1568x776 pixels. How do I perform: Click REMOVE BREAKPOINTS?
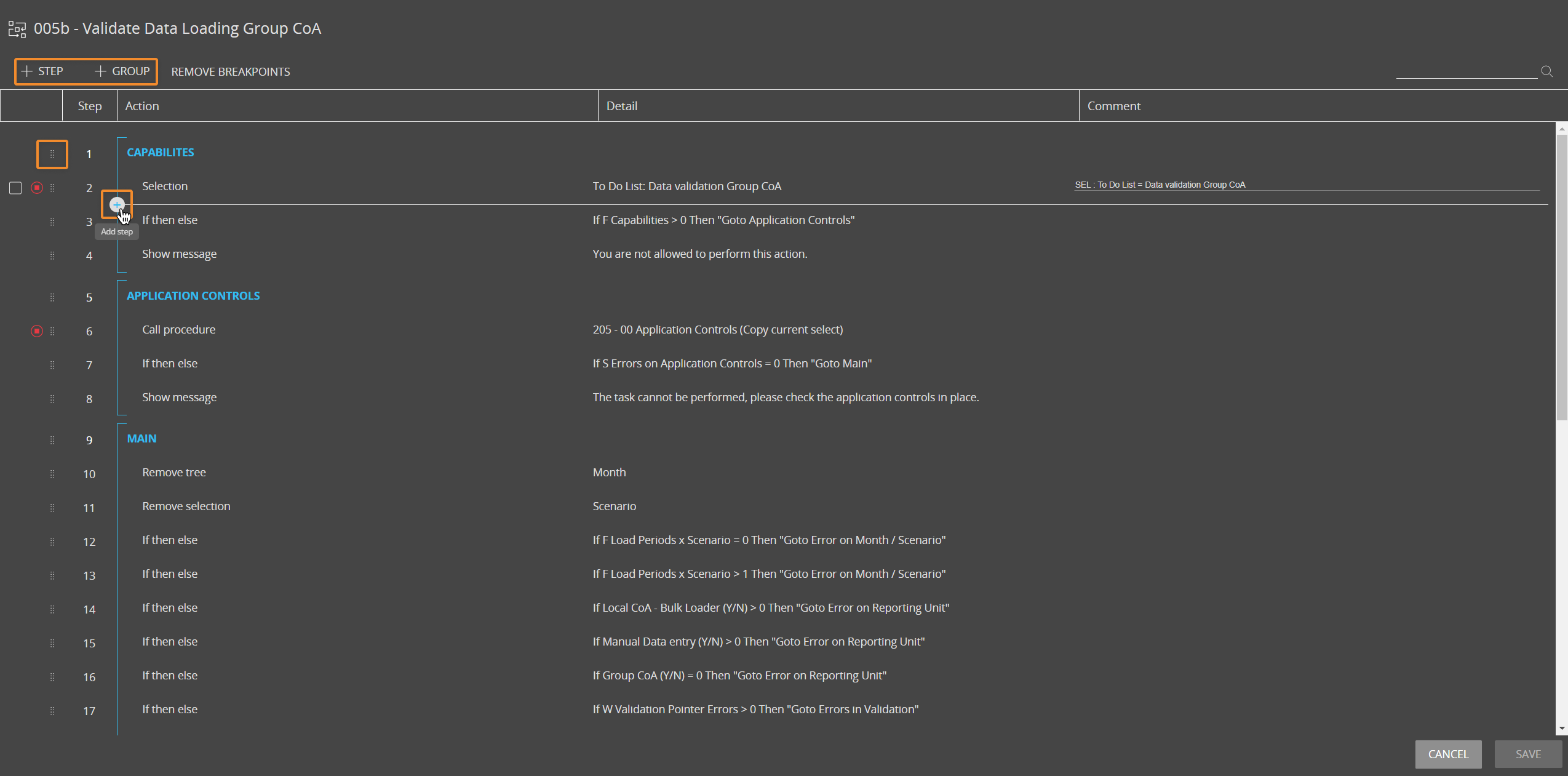231,72
